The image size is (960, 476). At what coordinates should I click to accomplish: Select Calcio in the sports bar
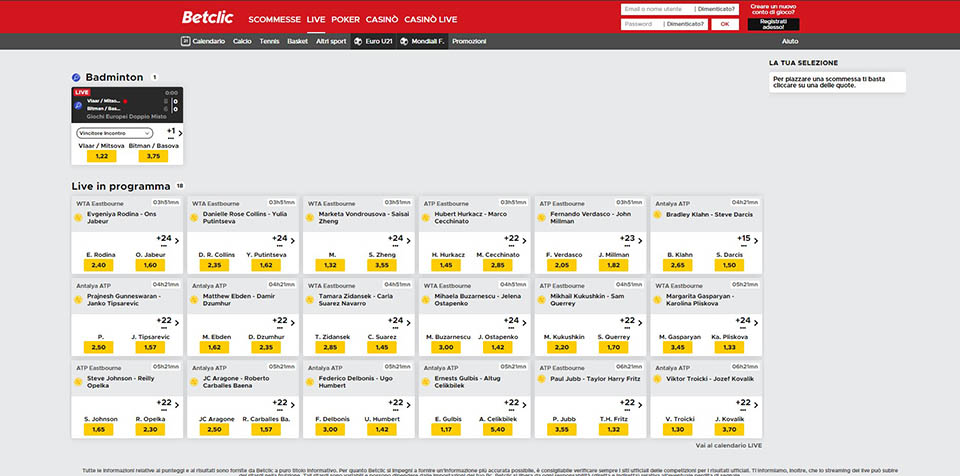[242, 42]
